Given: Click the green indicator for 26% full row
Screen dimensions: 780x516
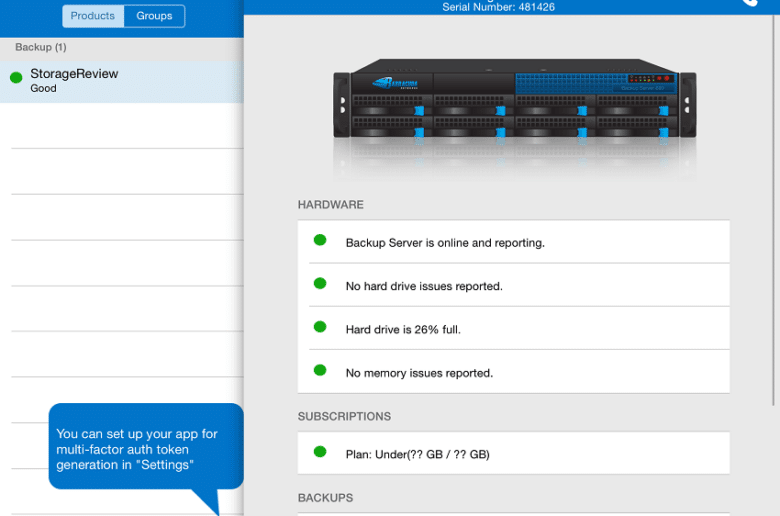Looking at the screenshot, I should (x=320, y=327).
